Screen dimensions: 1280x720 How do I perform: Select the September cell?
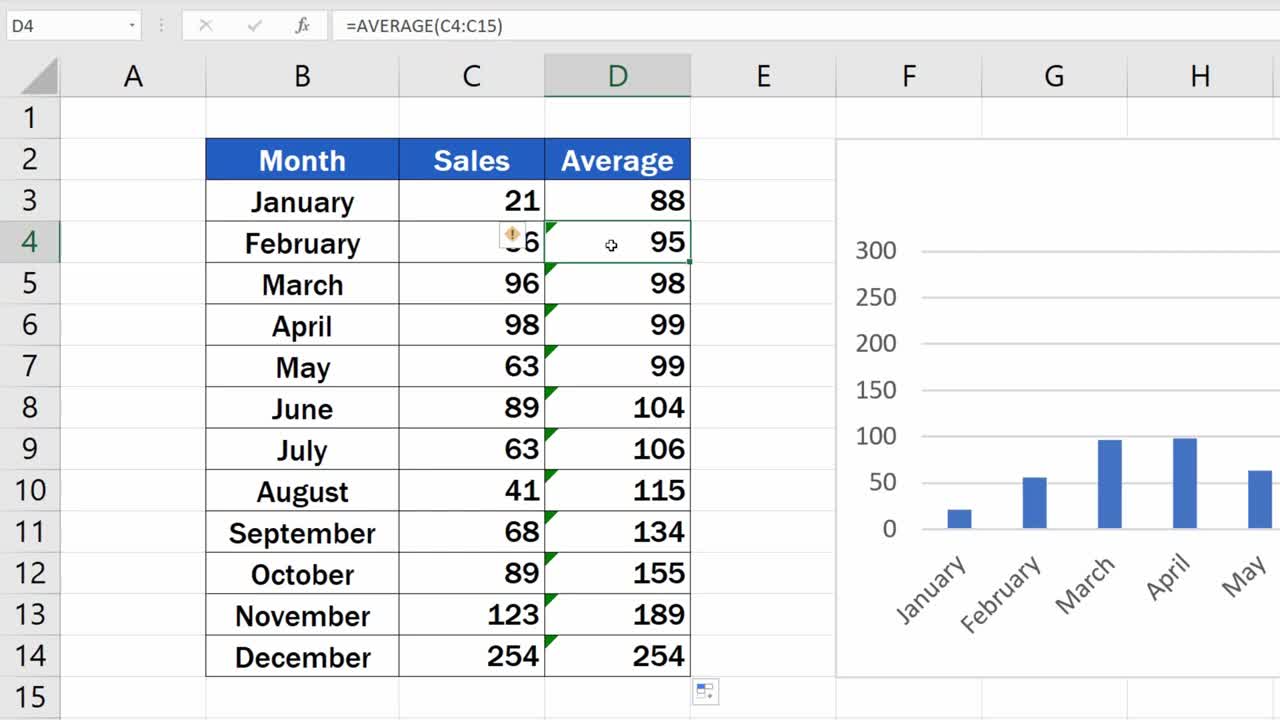[x=302, y=532]
